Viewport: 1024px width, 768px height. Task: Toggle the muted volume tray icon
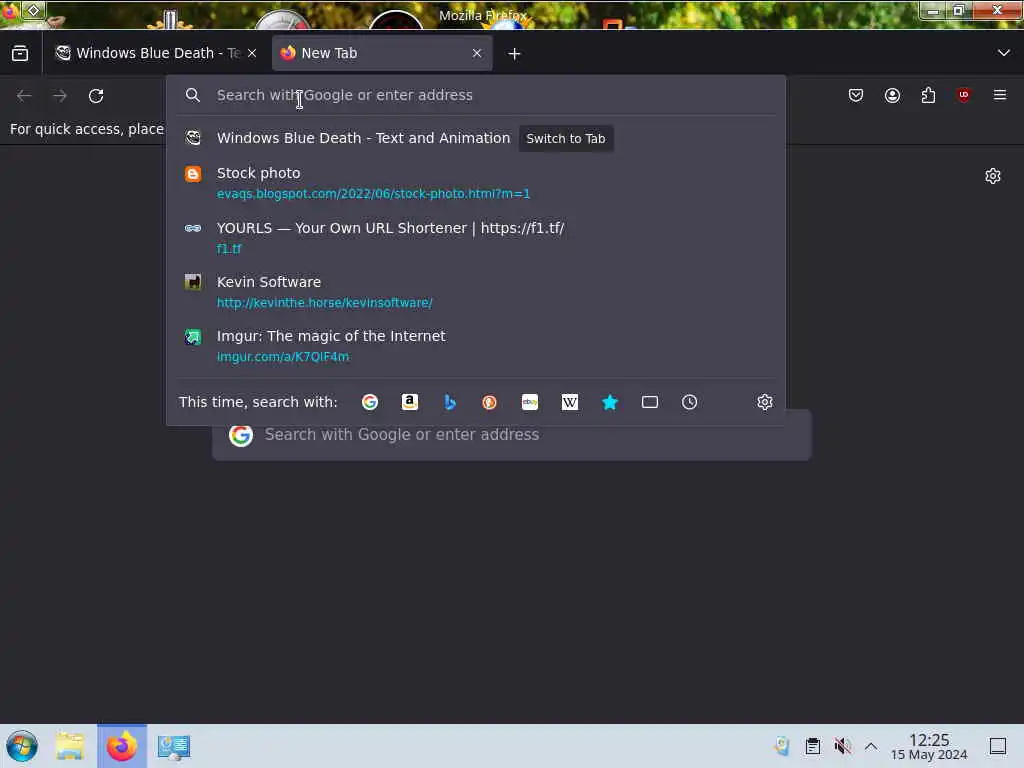842,746
